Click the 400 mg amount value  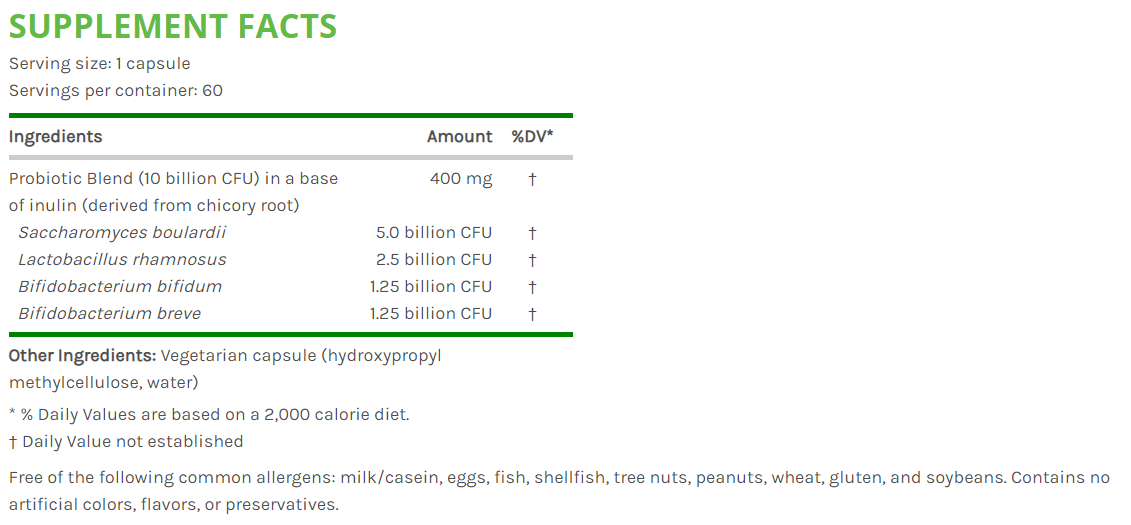tap(461, 178)
